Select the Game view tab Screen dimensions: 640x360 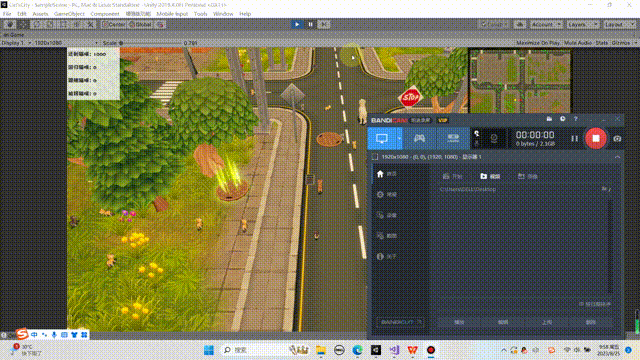coord(14,35)
